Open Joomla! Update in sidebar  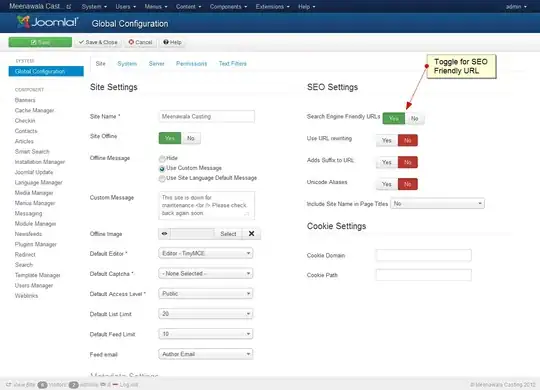click(x=34, y=172)
